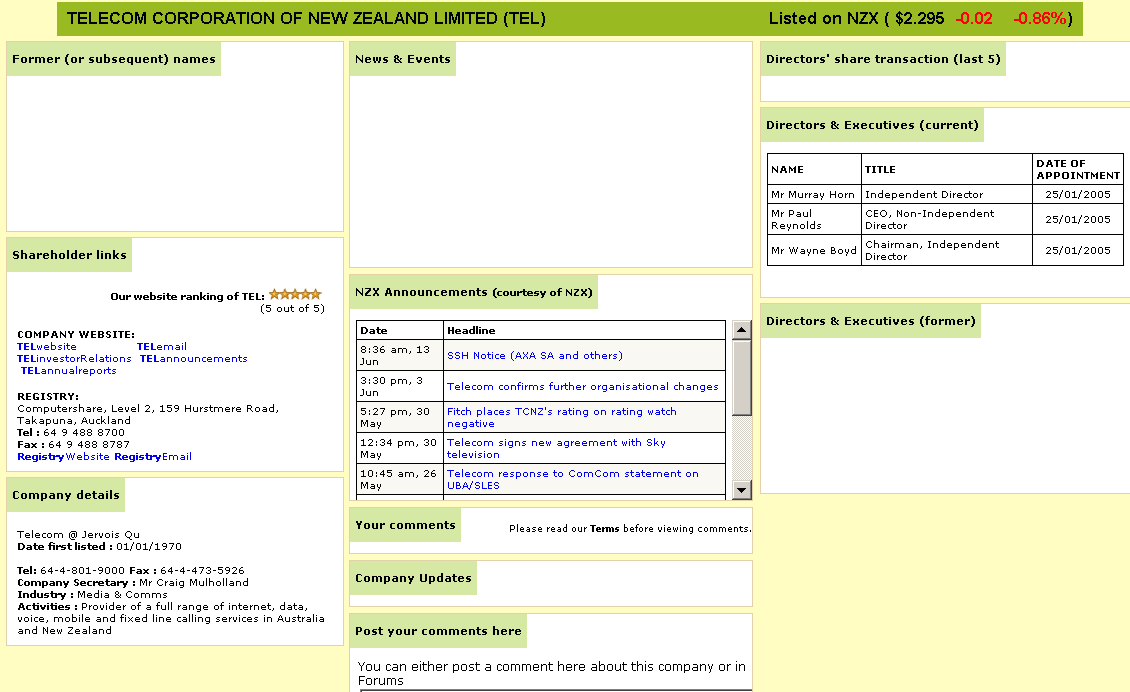The image size is (1130, 692).
Task: Click the 8:36 am, 13 Jun date cell
Action: coord(400,355)
